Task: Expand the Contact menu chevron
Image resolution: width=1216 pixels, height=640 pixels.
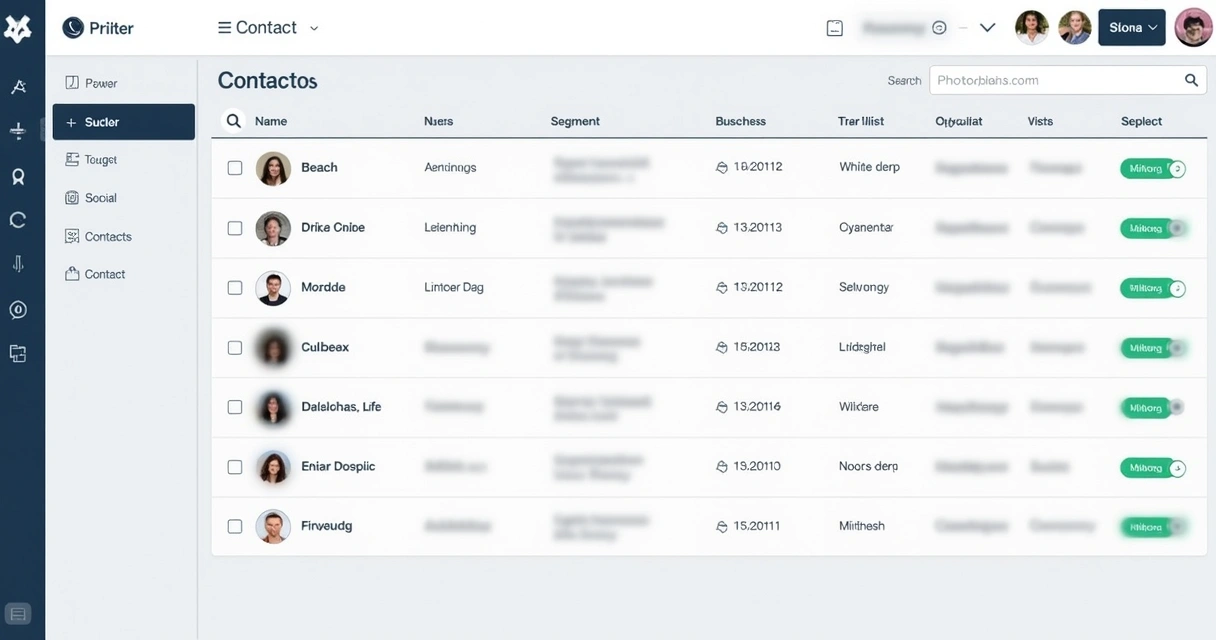Action: click(313, 29)
